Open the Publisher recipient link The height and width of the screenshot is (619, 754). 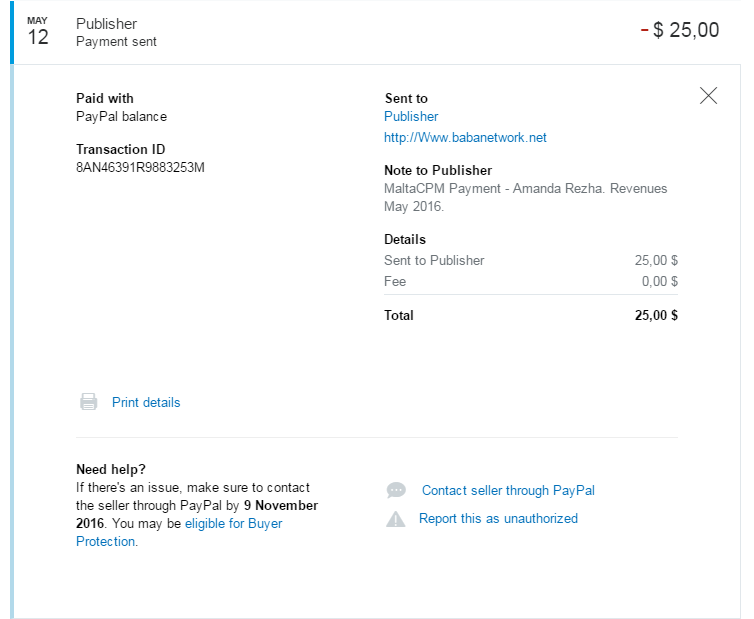411,116
